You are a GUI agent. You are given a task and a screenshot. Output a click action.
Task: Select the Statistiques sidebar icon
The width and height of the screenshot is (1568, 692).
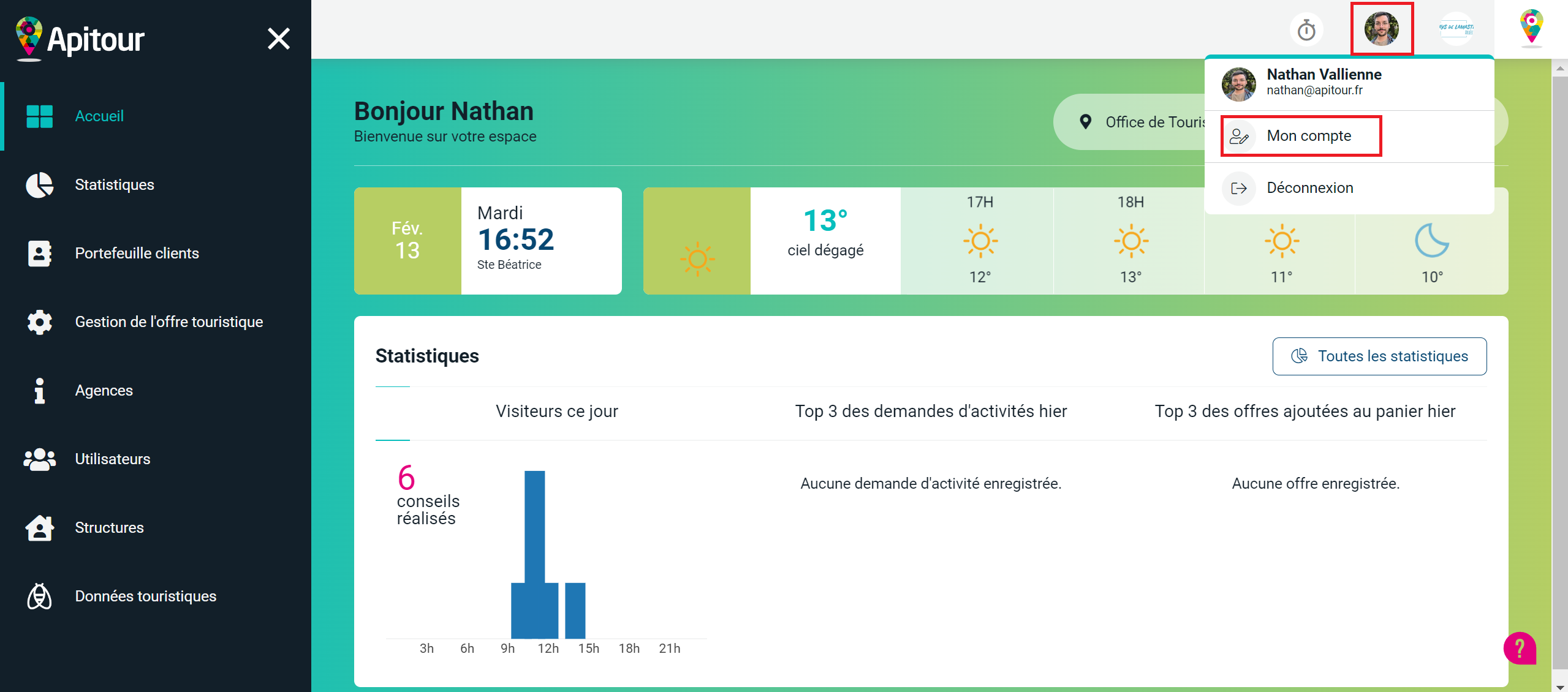pos(39,185)
